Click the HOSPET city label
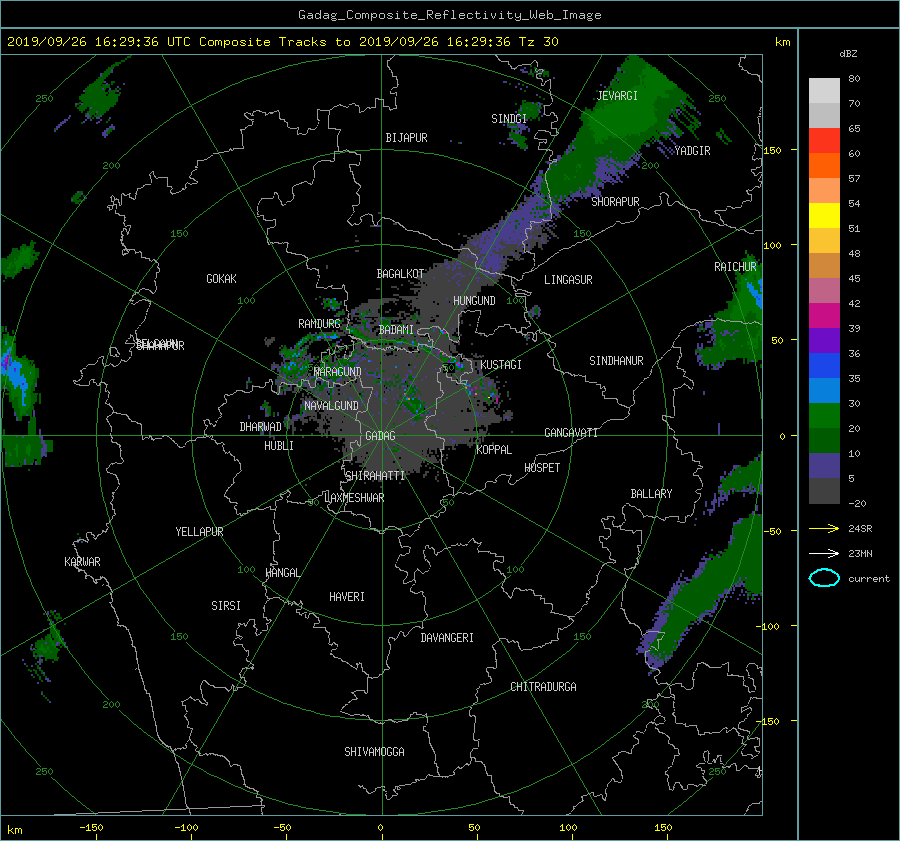Image resolution: width=900 pixels, height=841 pixels. click(x=542, y=468)
